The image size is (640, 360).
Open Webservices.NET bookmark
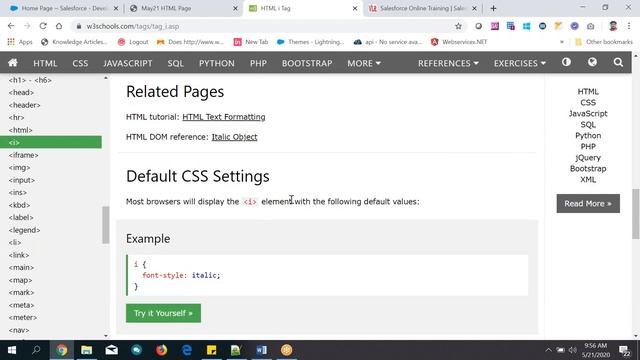click(x=459, y=42)
